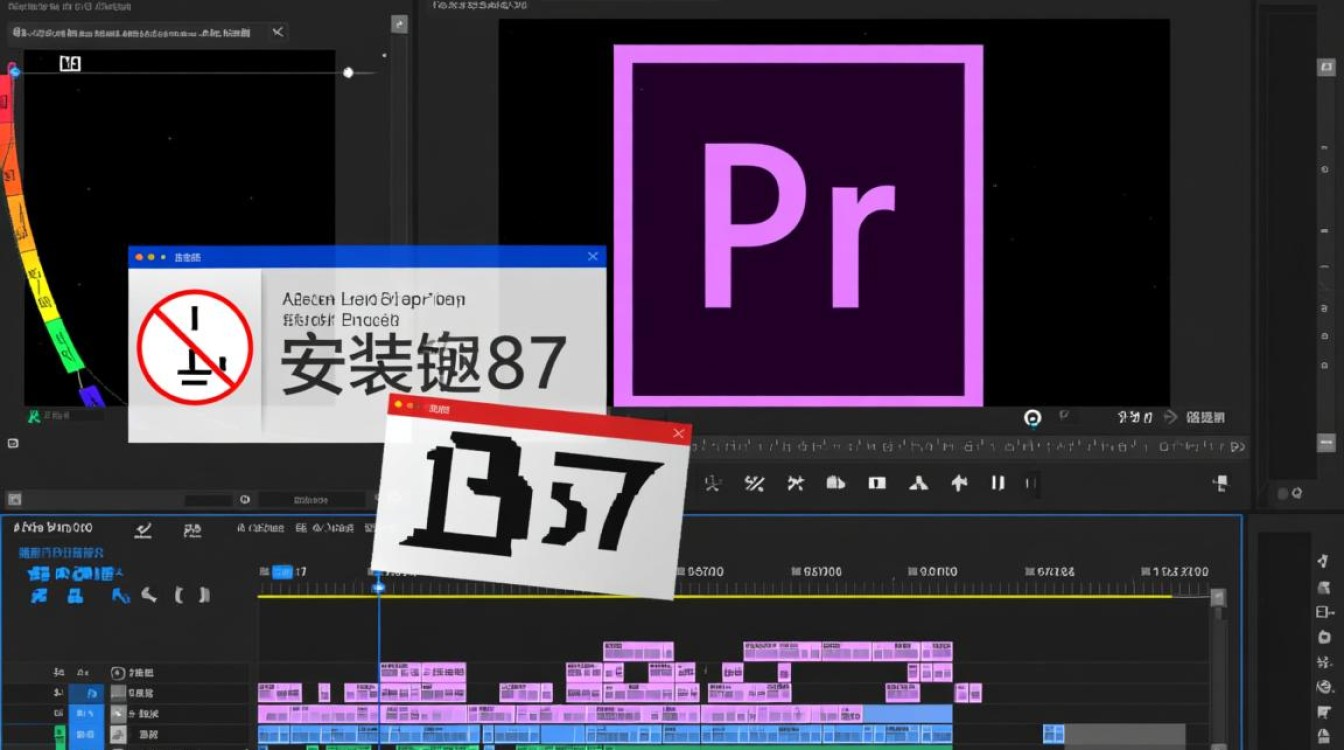This screenshot has height=750, width=1344.
Task: Click the timeline's vertical scrollbar handle
Action: tap(1217, 598)
